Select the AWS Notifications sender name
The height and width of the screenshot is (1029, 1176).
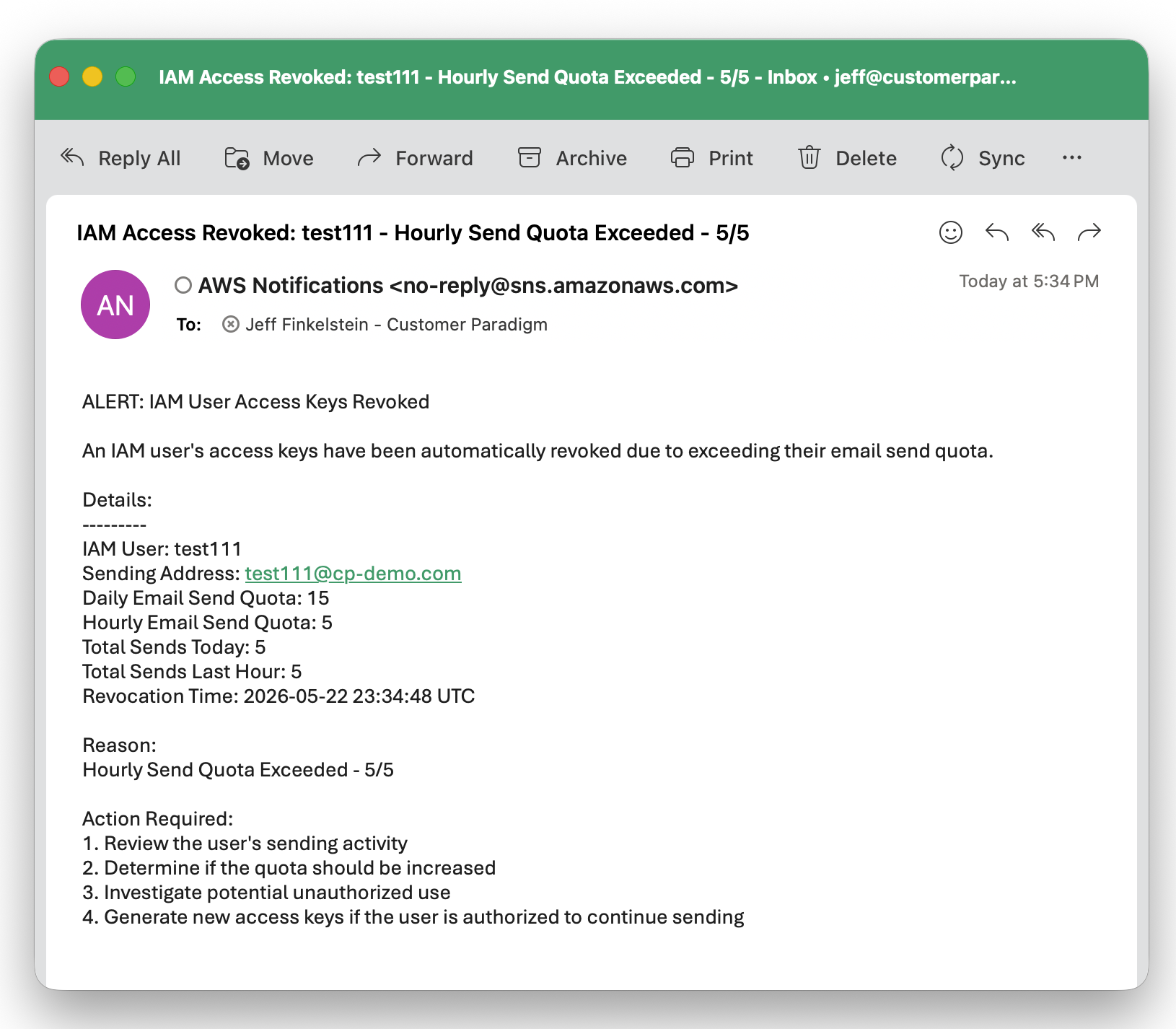pyautogui.click(x=468, y=286)
